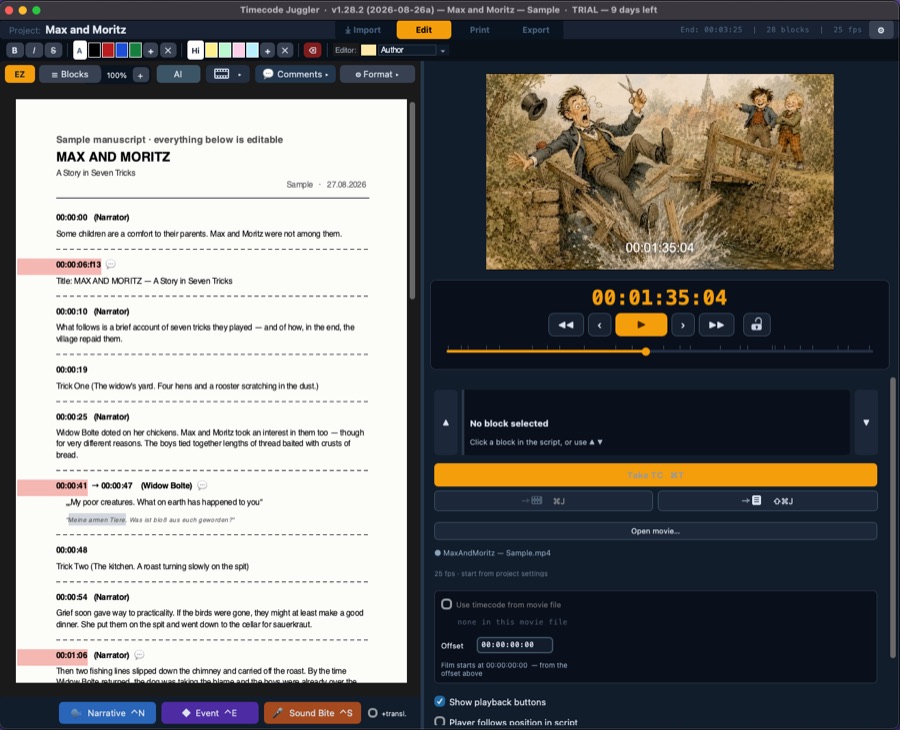Open the comment bubble on block 00:00:06:f13
This screenshot has width=900, height=730.
click(111, 265)
